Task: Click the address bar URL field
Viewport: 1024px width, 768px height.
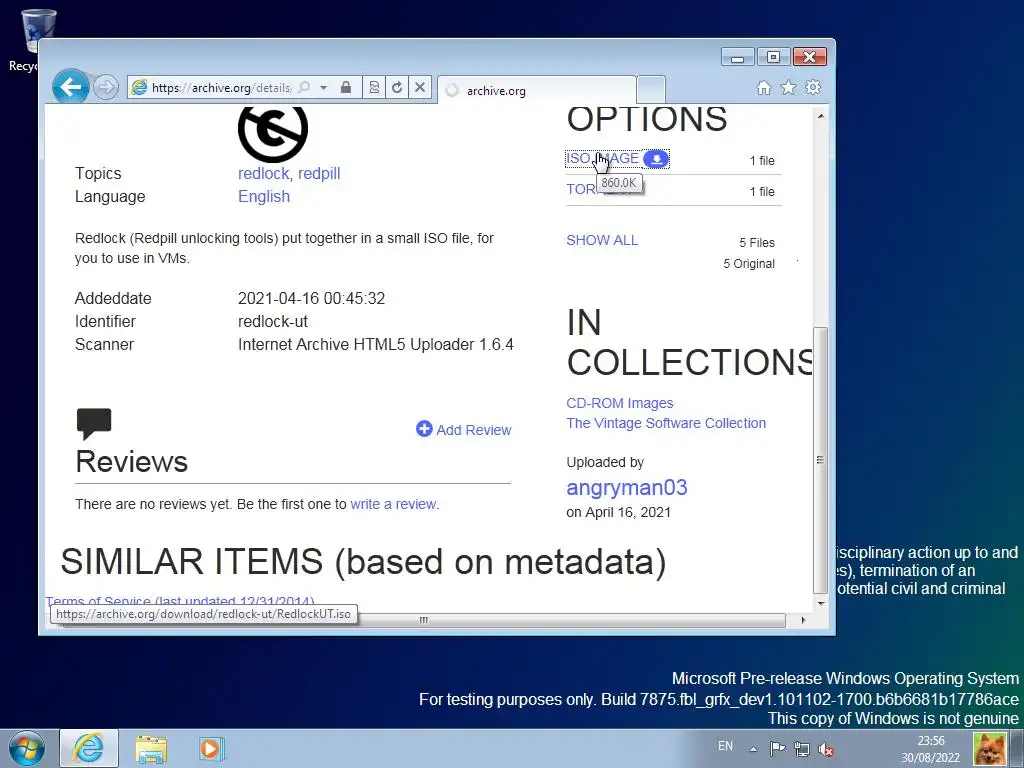Action: click(x=221, y=88)
